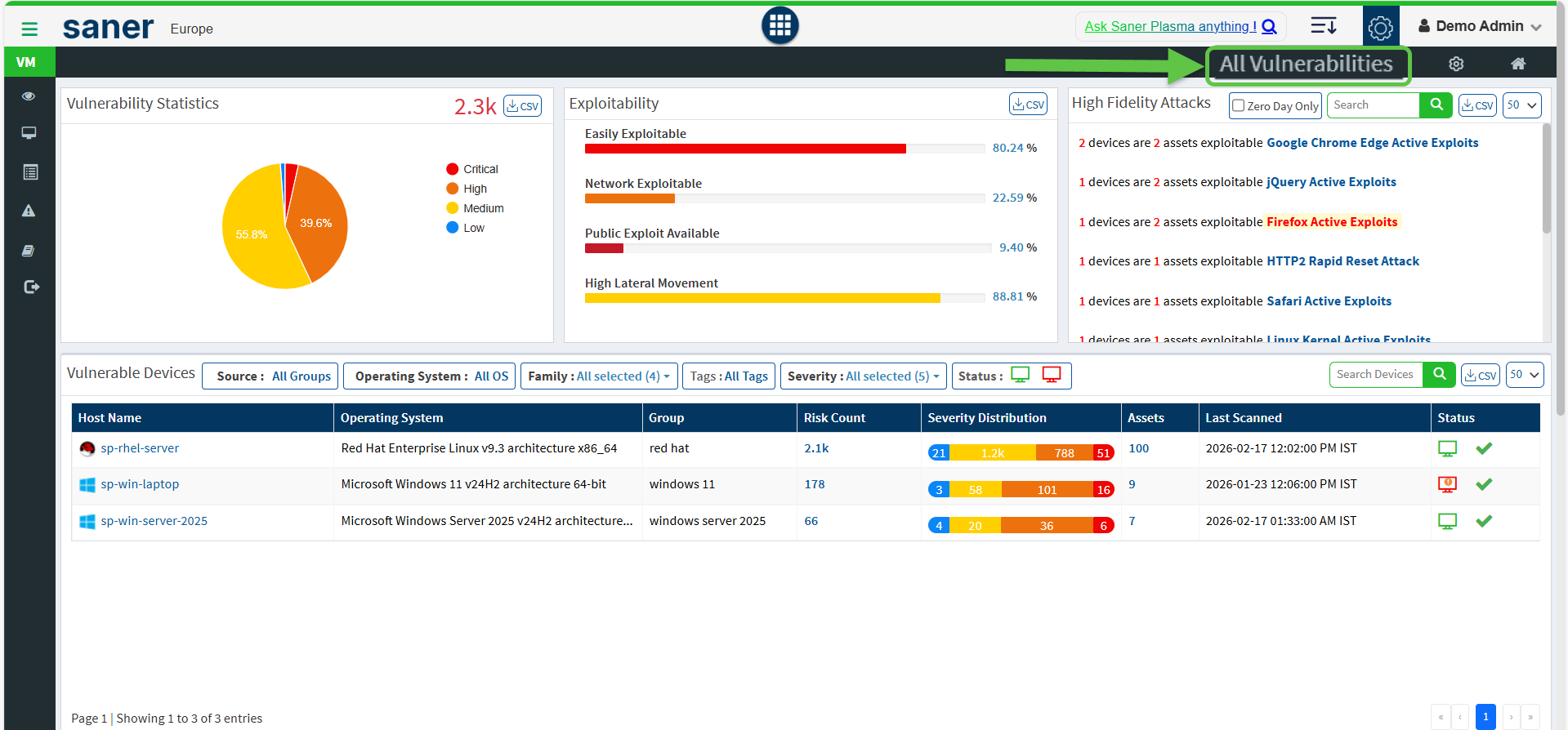This screenshot has height=730, width=1568.
Task: Download Vulnerability Statistics CSV
Action: (x=522, y=106)
